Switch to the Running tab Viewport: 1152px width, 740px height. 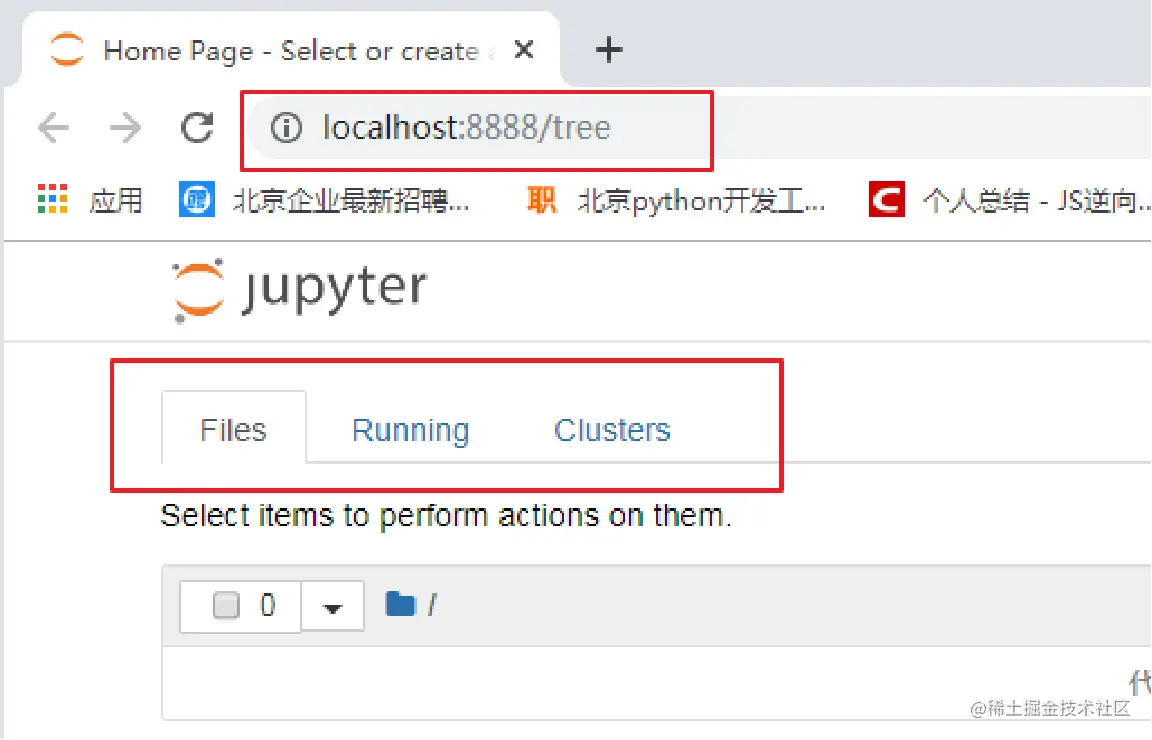tap(410, 431)
